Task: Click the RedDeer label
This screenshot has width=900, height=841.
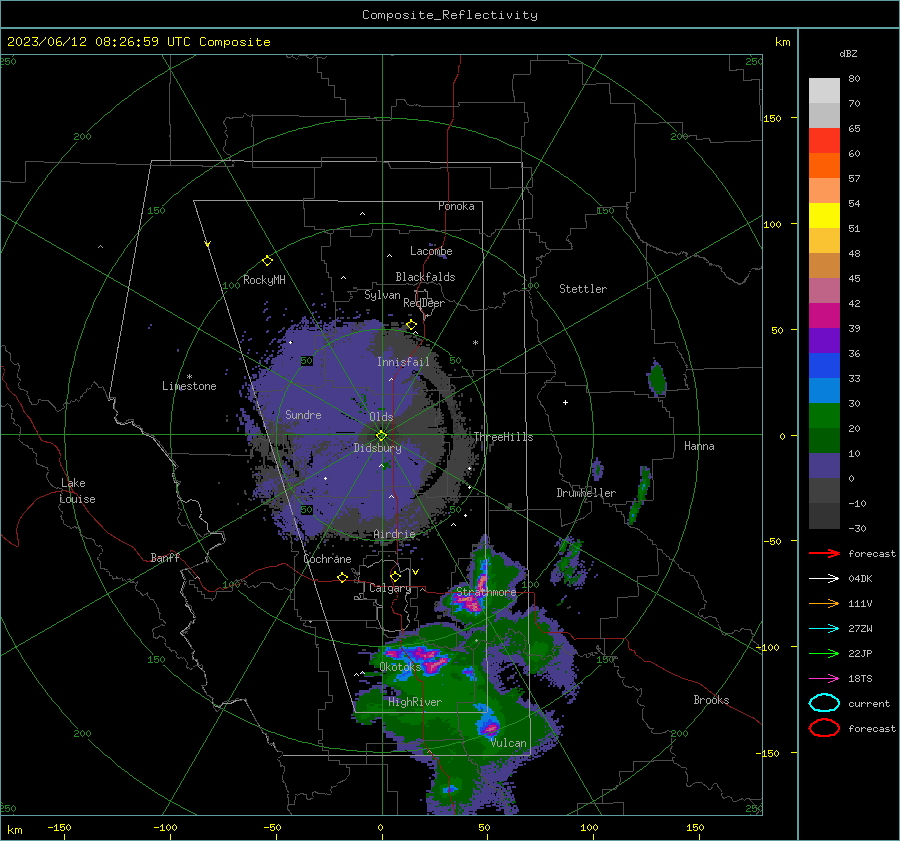Action: 424,303
